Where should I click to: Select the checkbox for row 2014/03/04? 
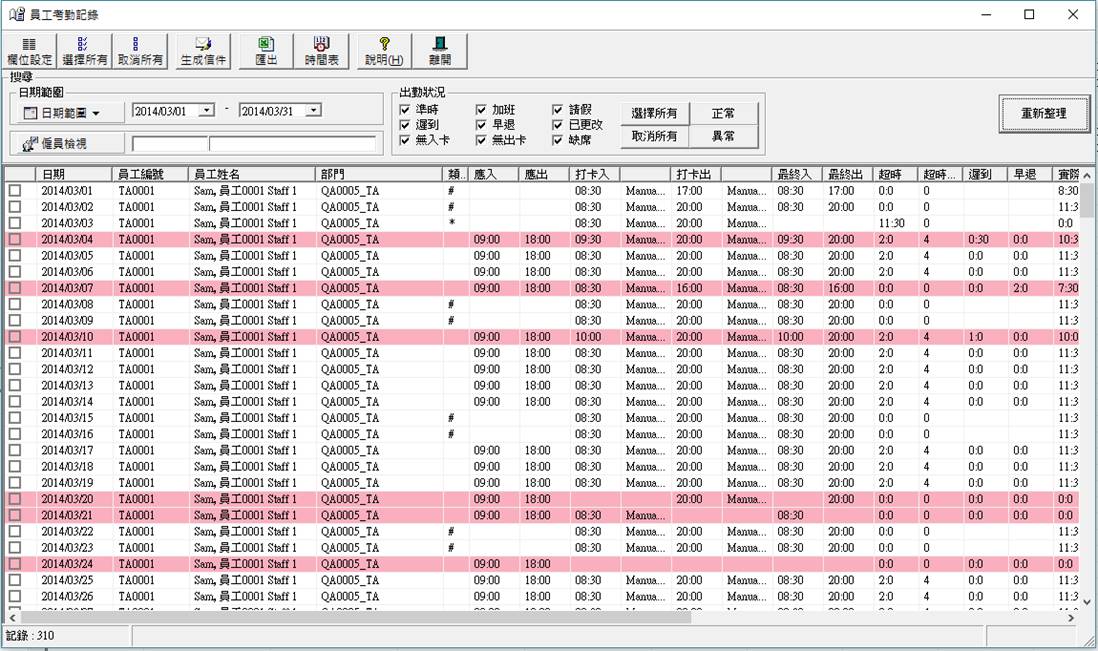tap(15, 240)
